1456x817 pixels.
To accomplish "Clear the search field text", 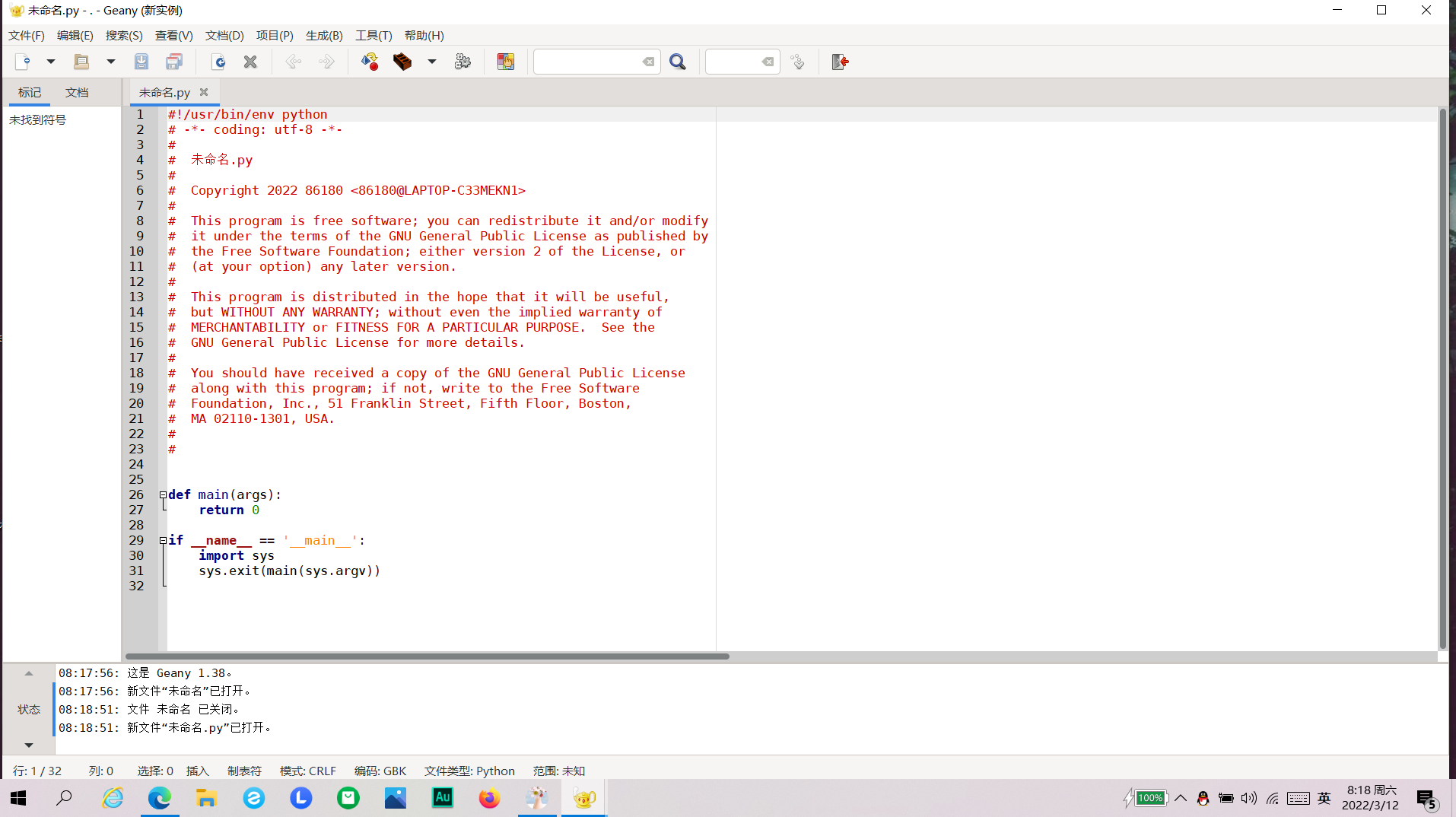I will point(648,62).
